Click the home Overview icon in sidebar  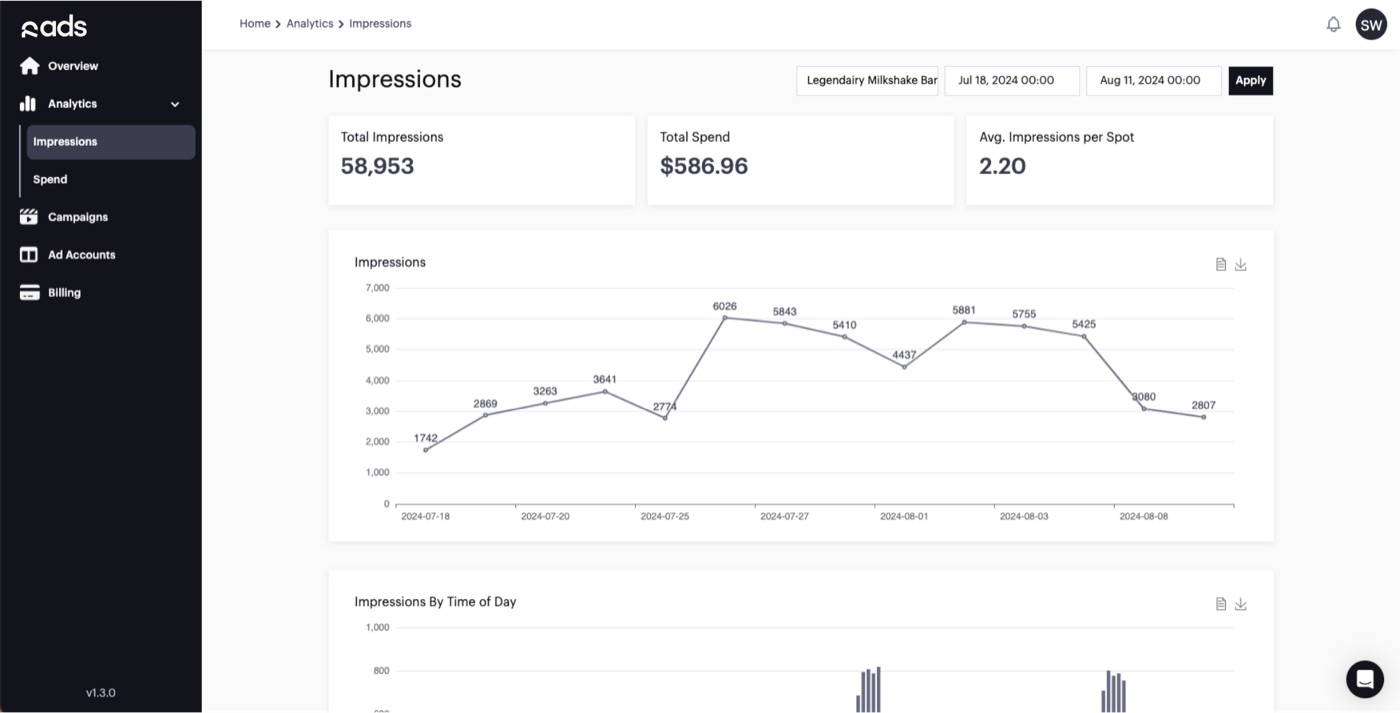pos(29,65)
